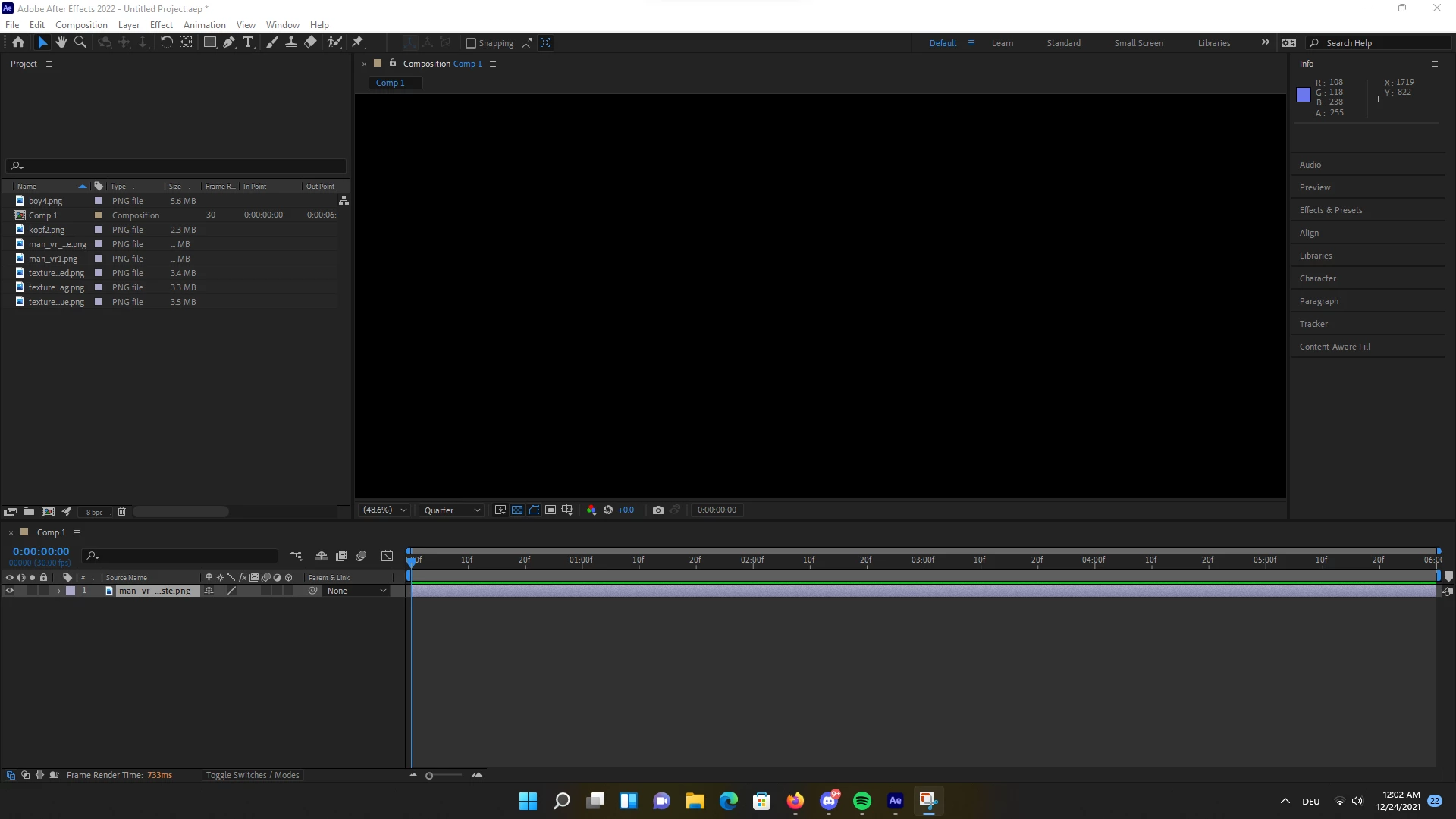Select the Hand tool

(x=61, y=42)
